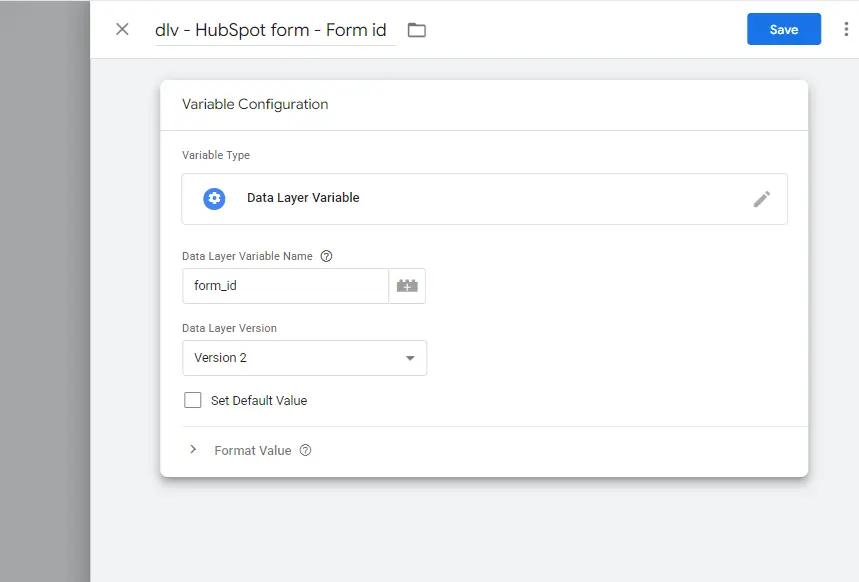Screen dimensions: 859x582
Task: Click the Variable Configuration heading
Action: click(x=255, y=104)
